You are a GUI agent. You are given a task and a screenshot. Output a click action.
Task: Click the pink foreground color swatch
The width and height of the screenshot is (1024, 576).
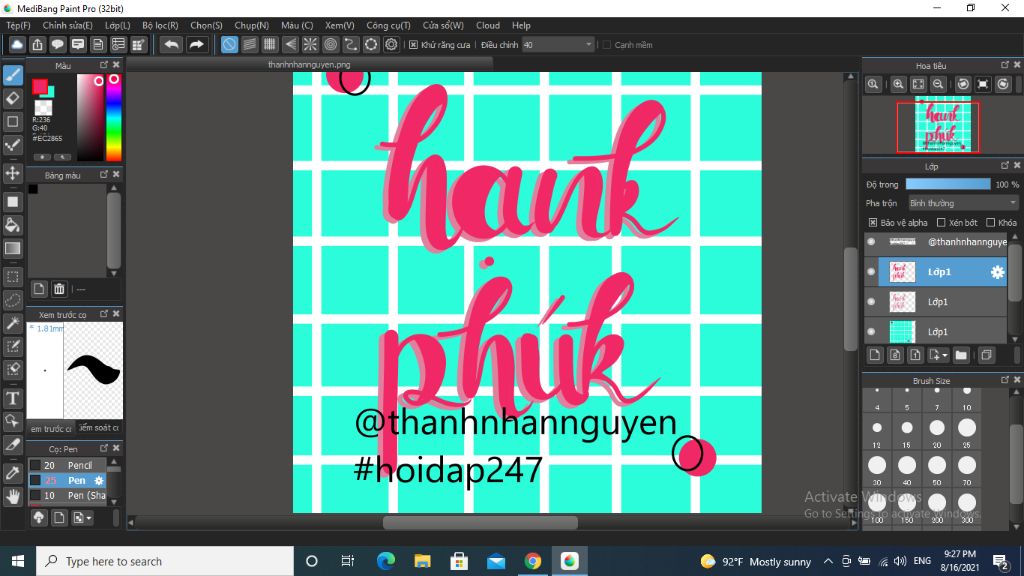(39, 86)
